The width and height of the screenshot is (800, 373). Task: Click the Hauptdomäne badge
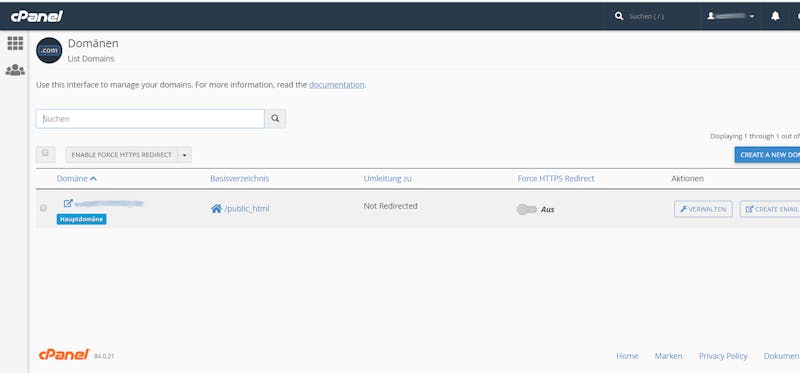pyautogui.click(x=82, y=219)
